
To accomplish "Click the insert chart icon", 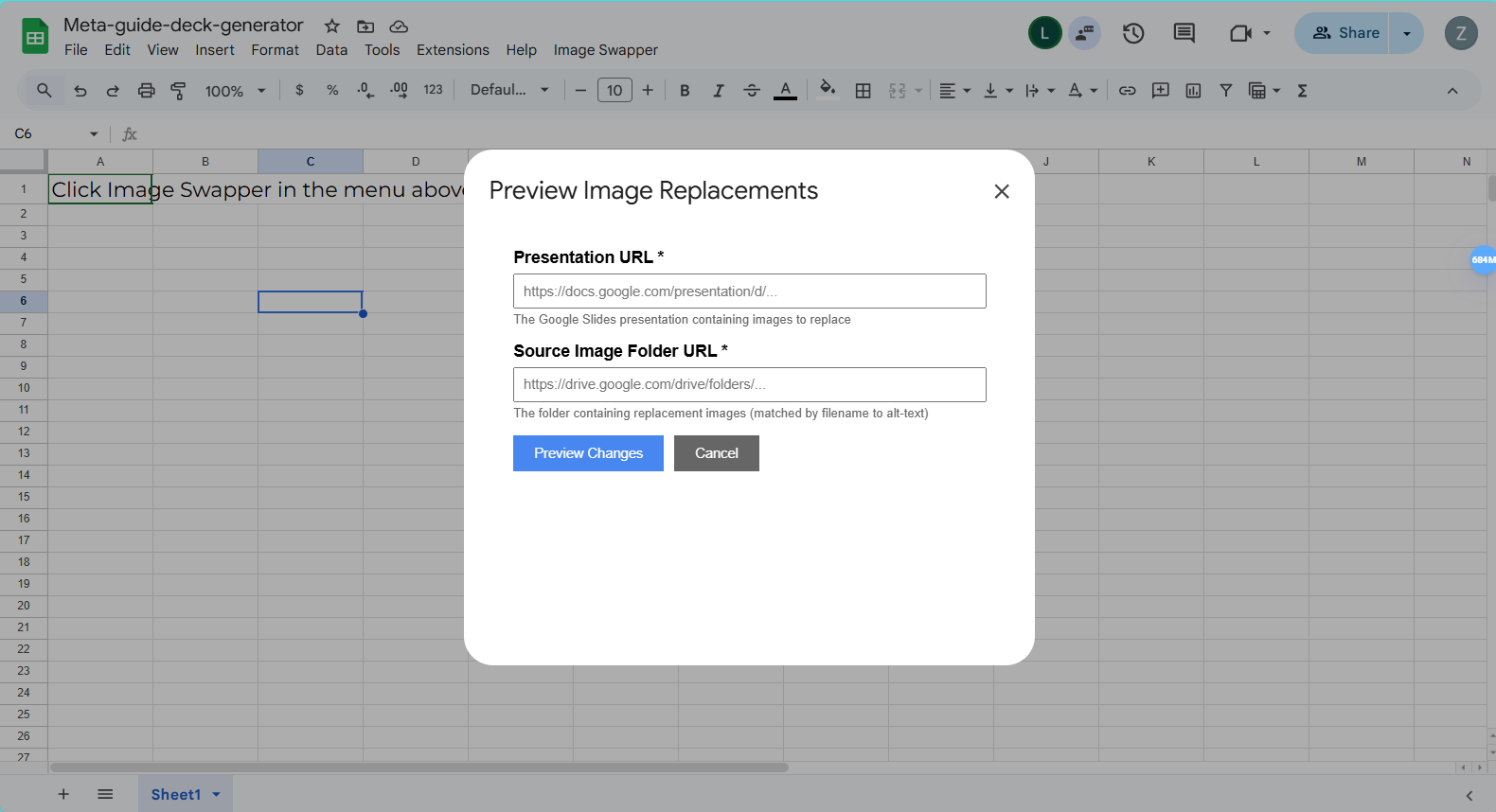I will [x=1193, y=91].
